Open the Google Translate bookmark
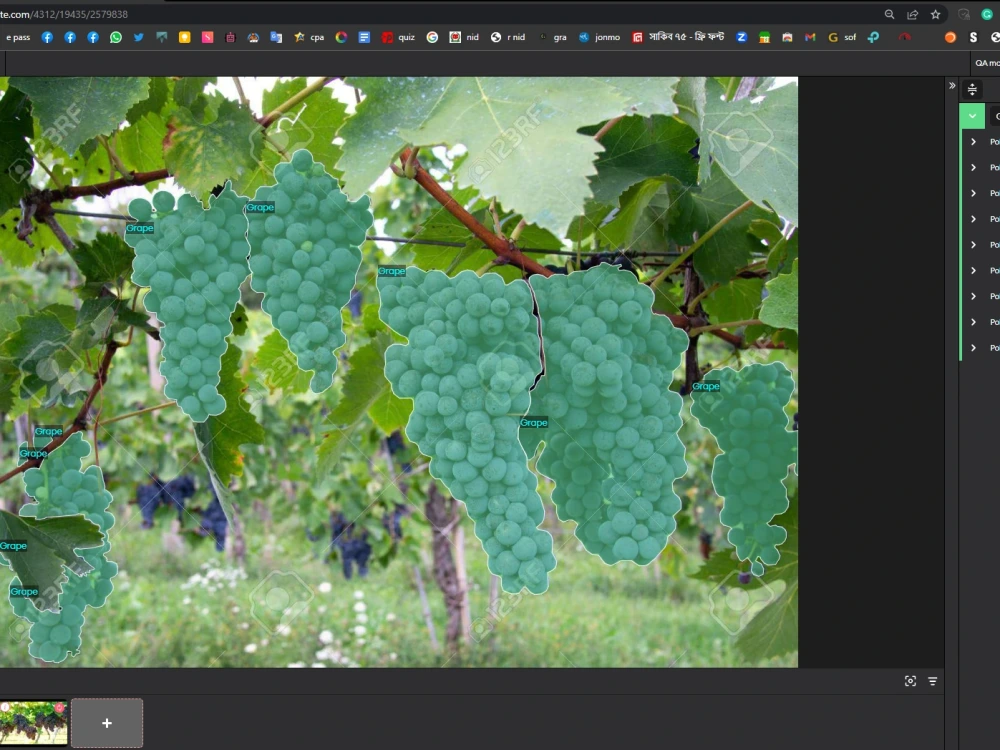Image resolution: width=1000 pixels, height=750 pixels. click(x=276, y=37)
